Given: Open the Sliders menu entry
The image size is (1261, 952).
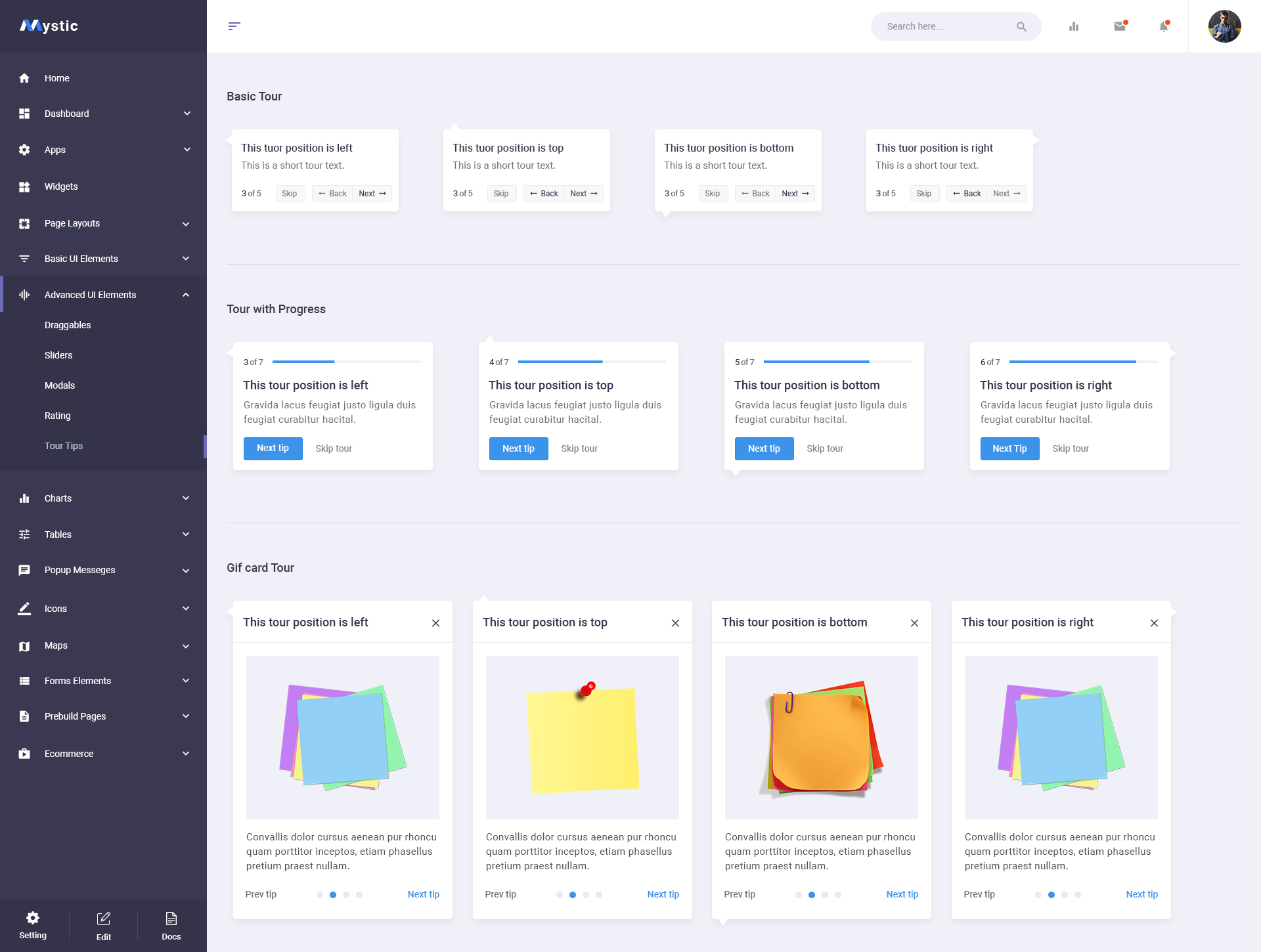Looking at the screenshot, I should point(58,355).
